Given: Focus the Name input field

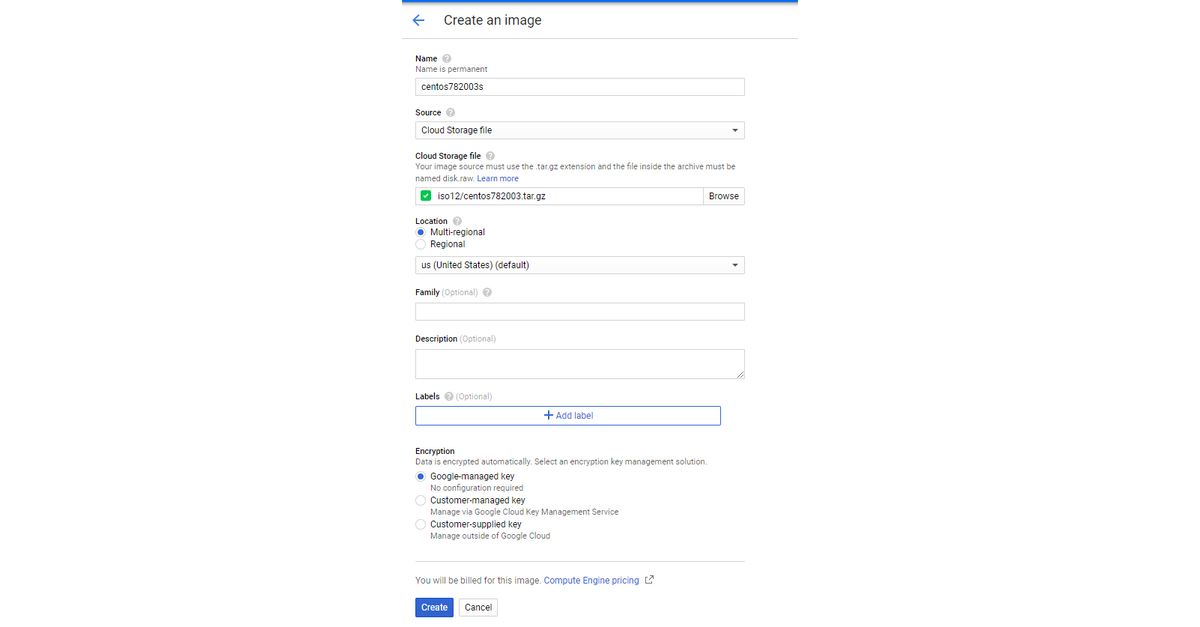Looking at the screenshot, I should point(580,87).
